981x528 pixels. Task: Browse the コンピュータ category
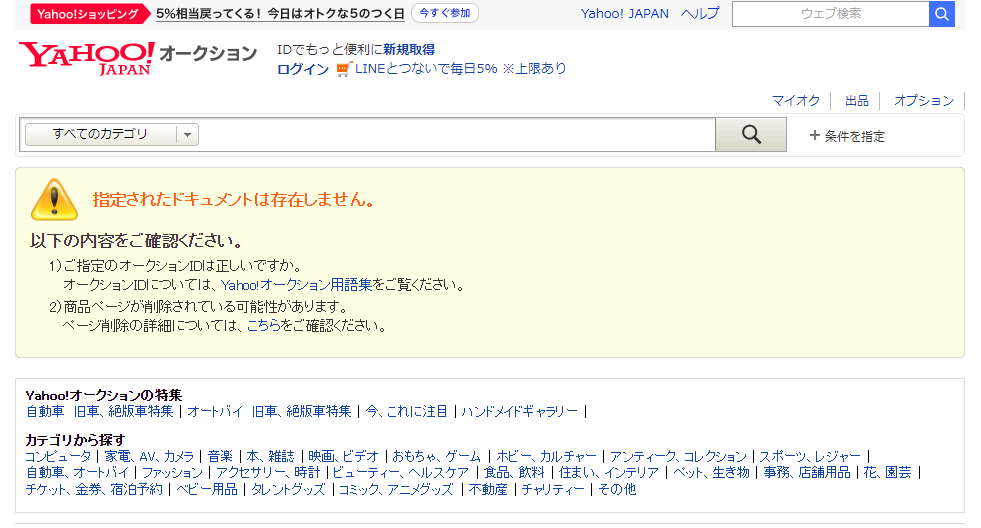[58, 457]
